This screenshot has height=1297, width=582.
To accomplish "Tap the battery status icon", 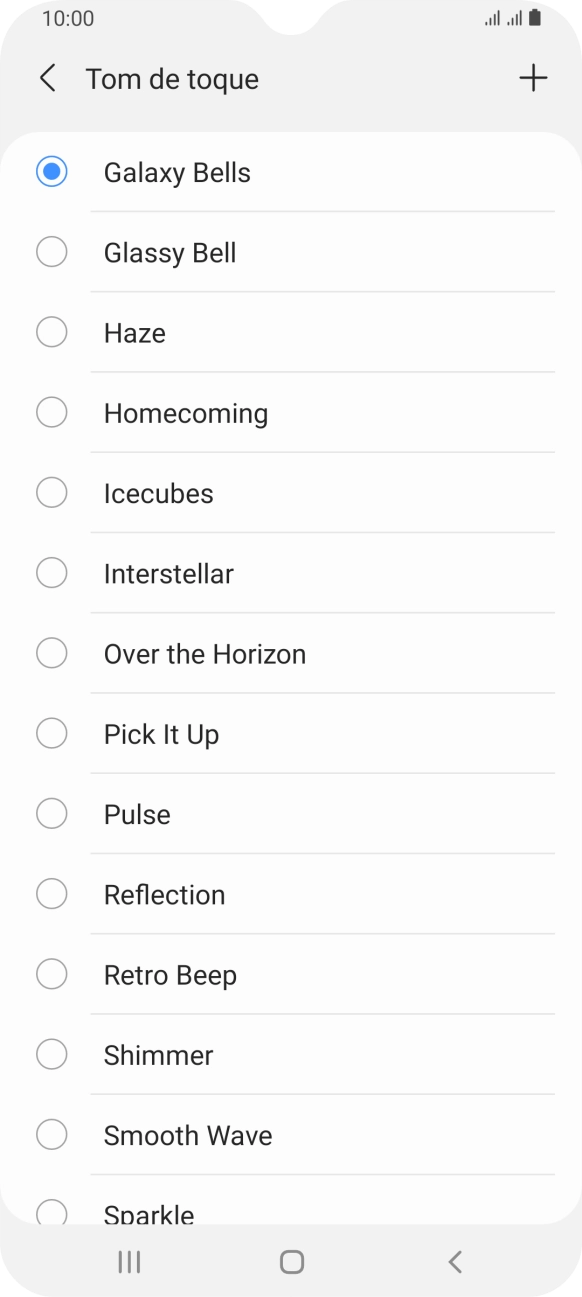I will 535,18.
